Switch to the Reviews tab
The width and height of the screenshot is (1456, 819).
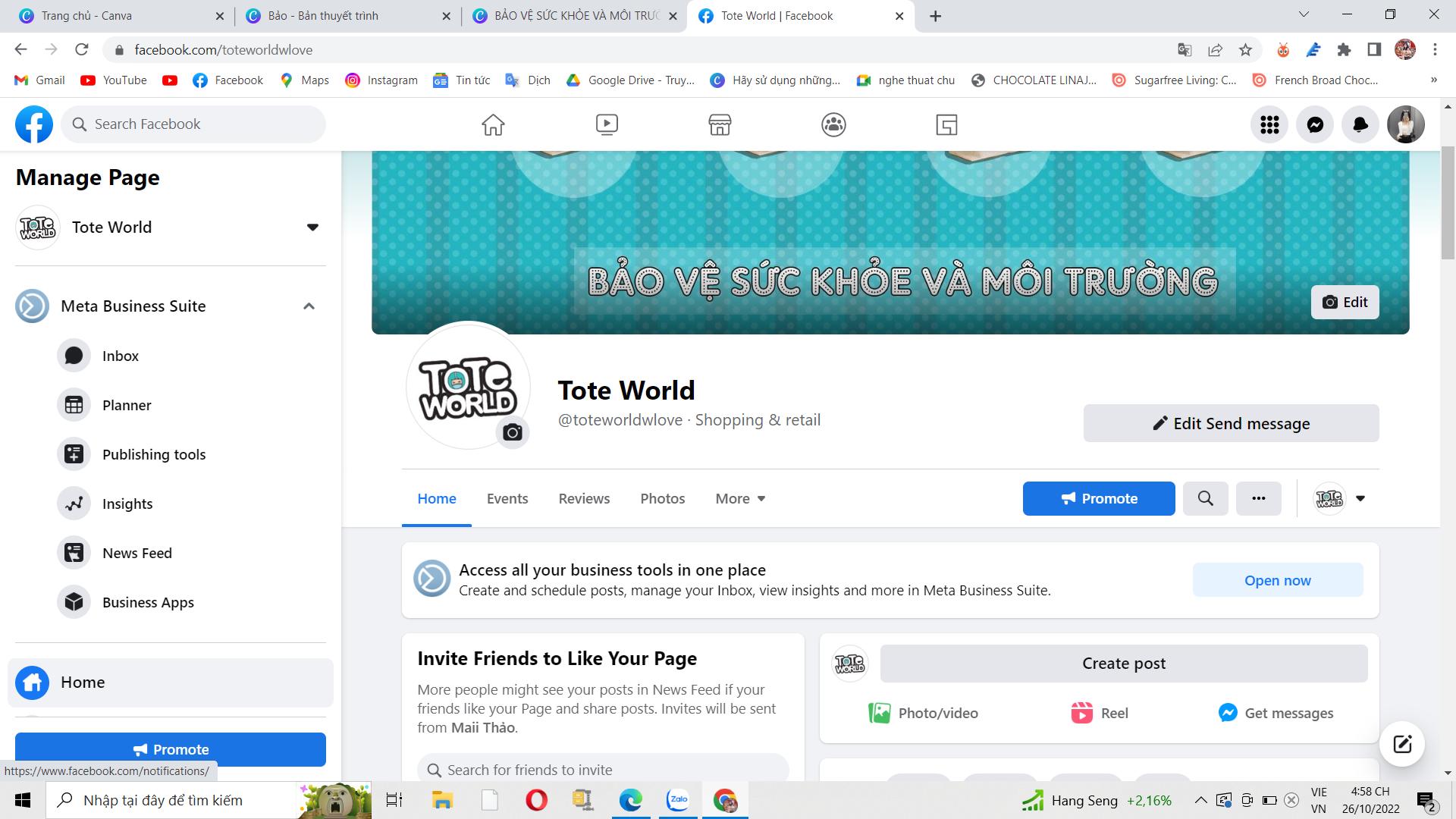[x=584, y=498]
